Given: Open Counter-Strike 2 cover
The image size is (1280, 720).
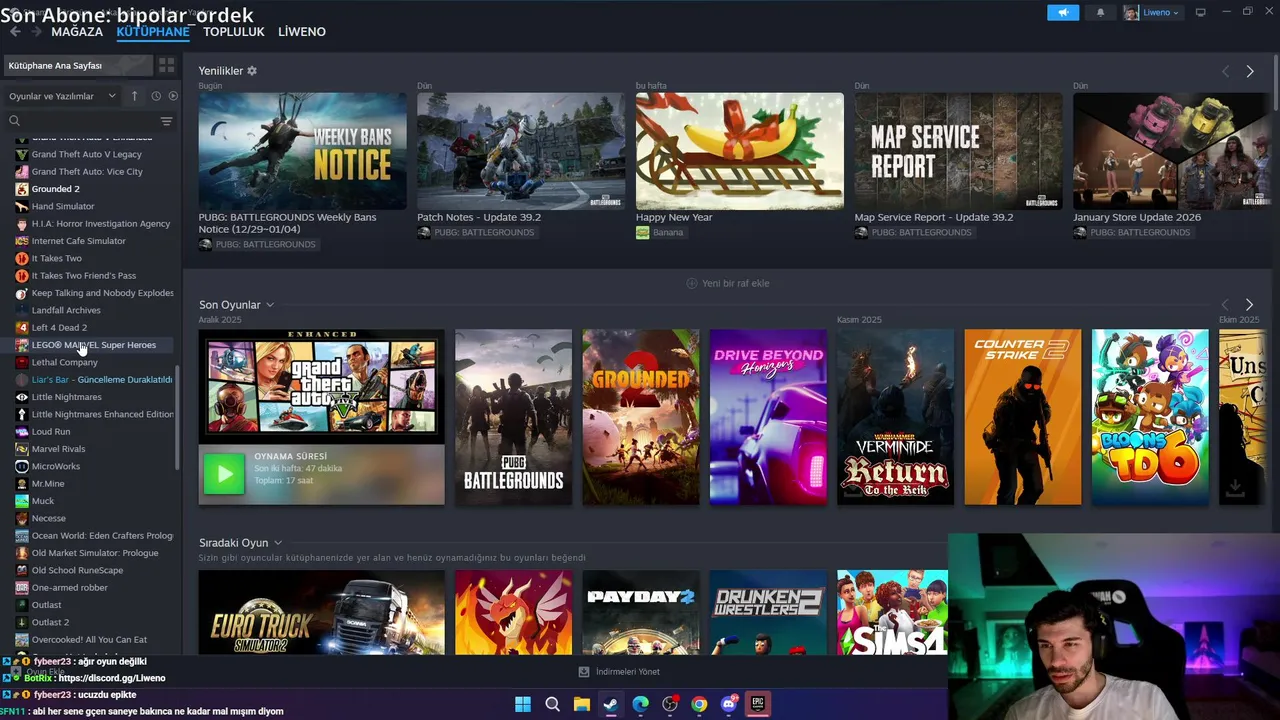Looking at the screenshot, I should coord(1023,417).
